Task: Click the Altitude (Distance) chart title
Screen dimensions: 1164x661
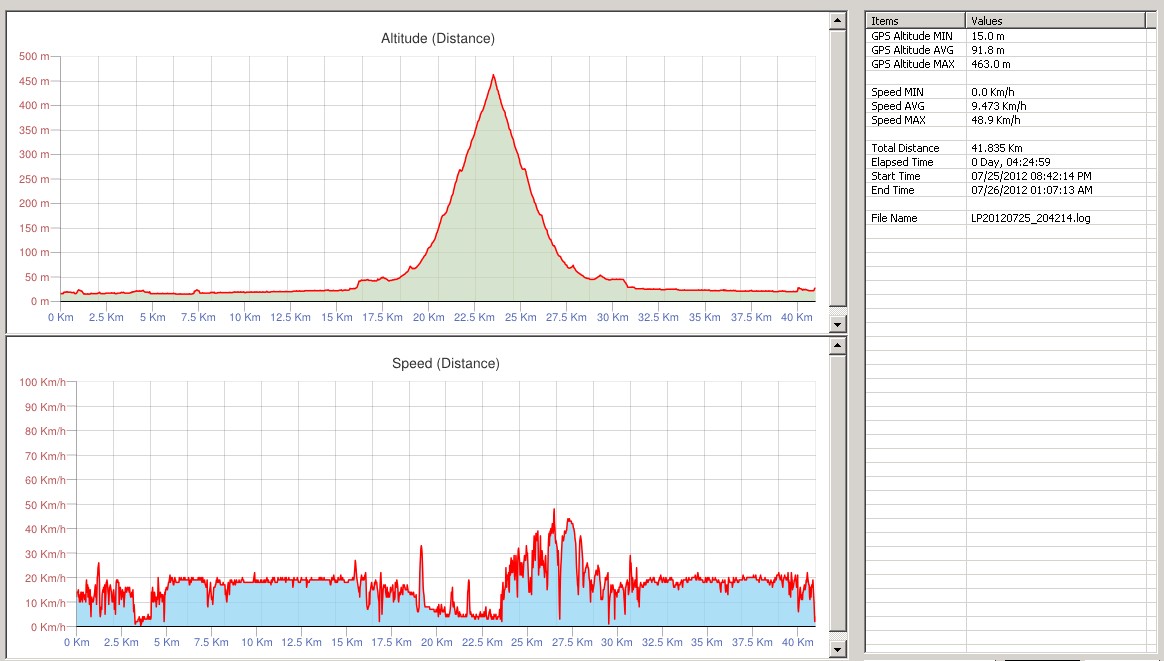Action: (x=438, y=39)
